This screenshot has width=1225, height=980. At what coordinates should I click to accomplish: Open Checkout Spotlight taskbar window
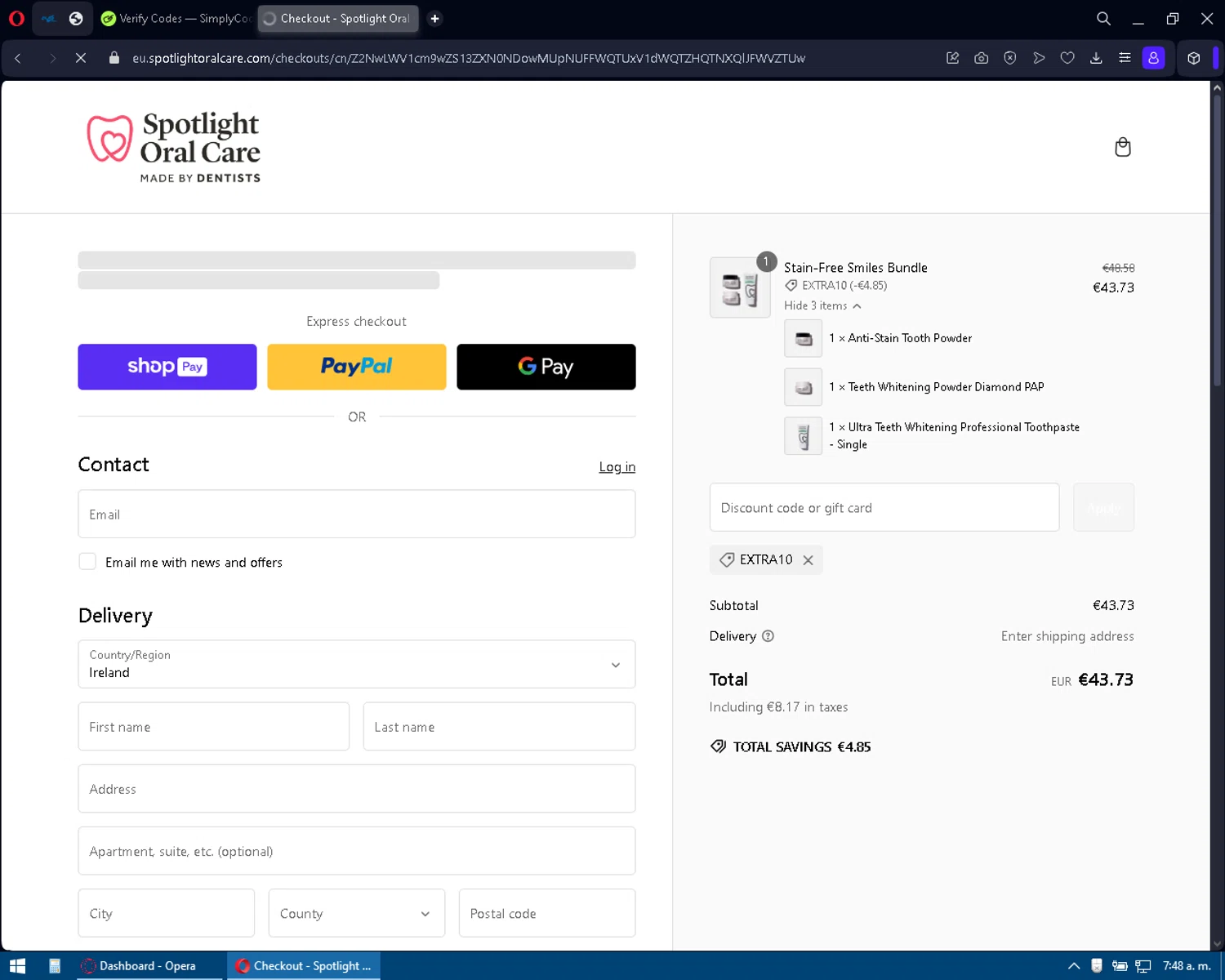[x=304, y=966]
